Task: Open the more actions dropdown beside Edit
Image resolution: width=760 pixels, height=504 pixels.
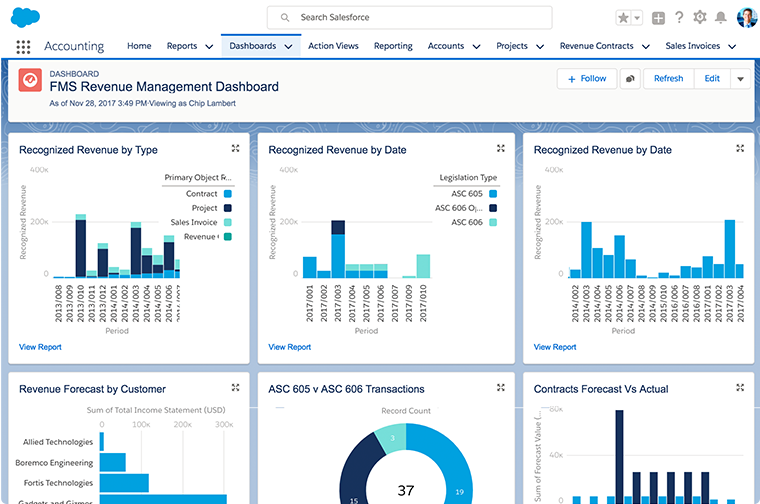Action: pos(740,79)
